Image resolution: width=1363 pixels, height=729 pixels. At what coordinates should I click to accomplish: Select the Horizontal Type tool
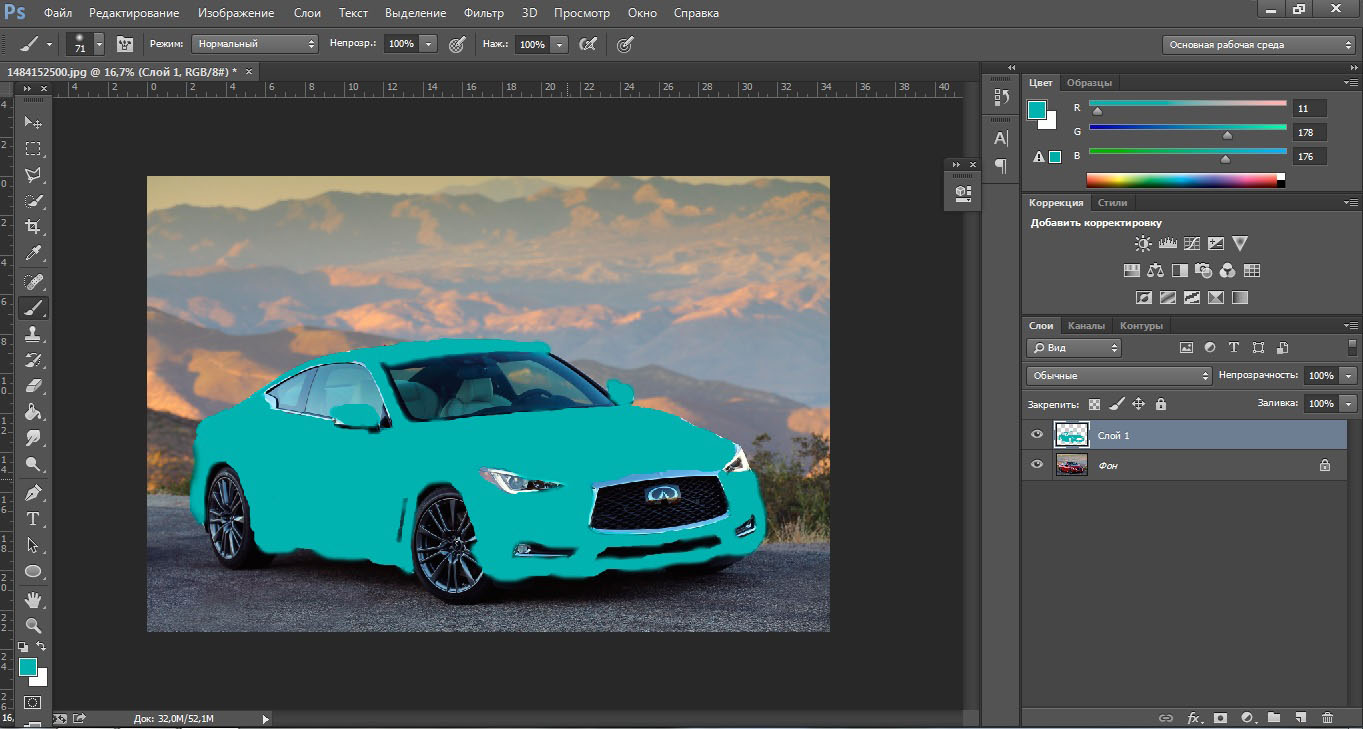(33, 519)
